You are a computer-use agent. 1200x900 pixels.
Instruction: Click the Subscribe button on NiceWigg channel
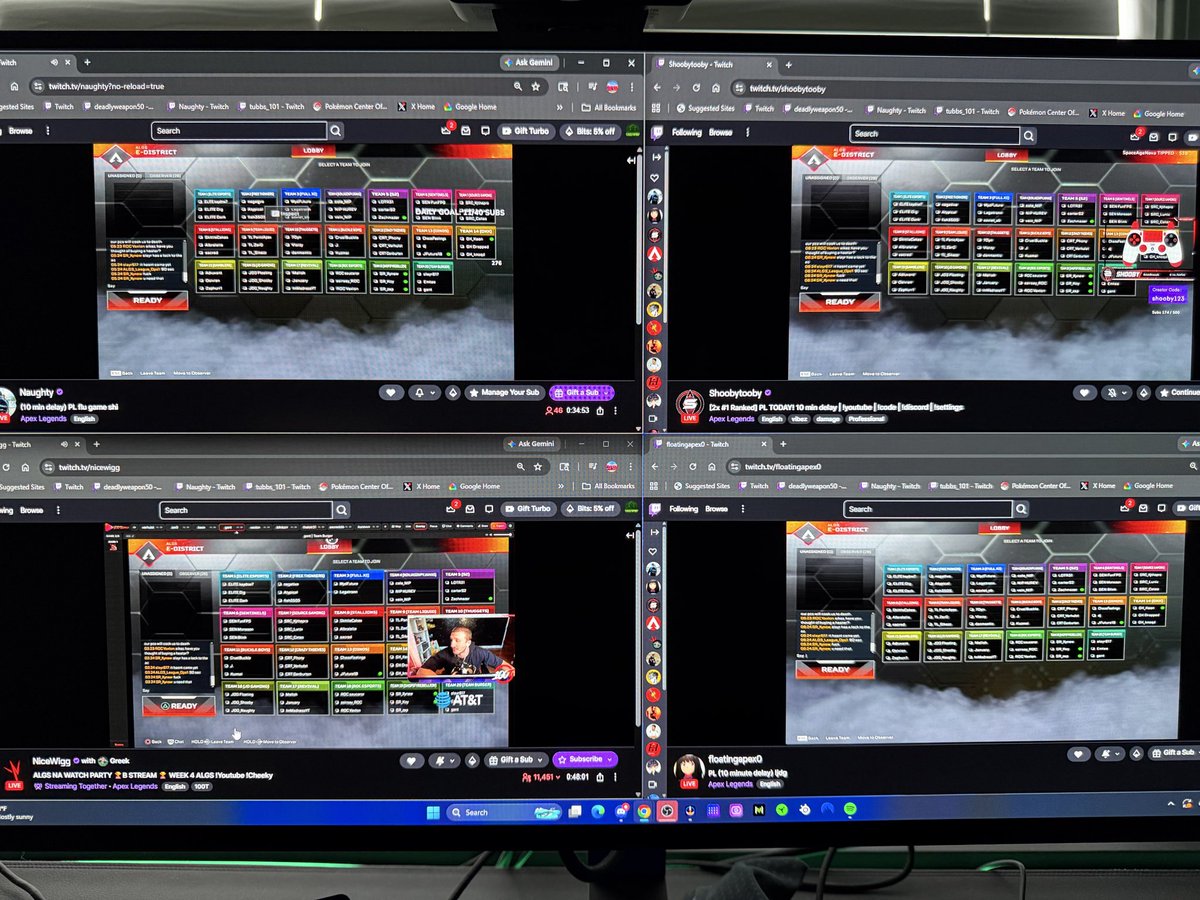coord(584,760)
